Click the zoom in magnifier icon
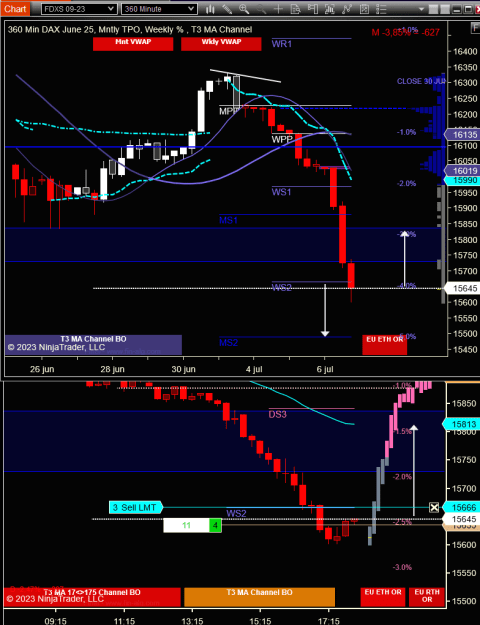This screenshot has height=625, width=480. pos(244,9)
